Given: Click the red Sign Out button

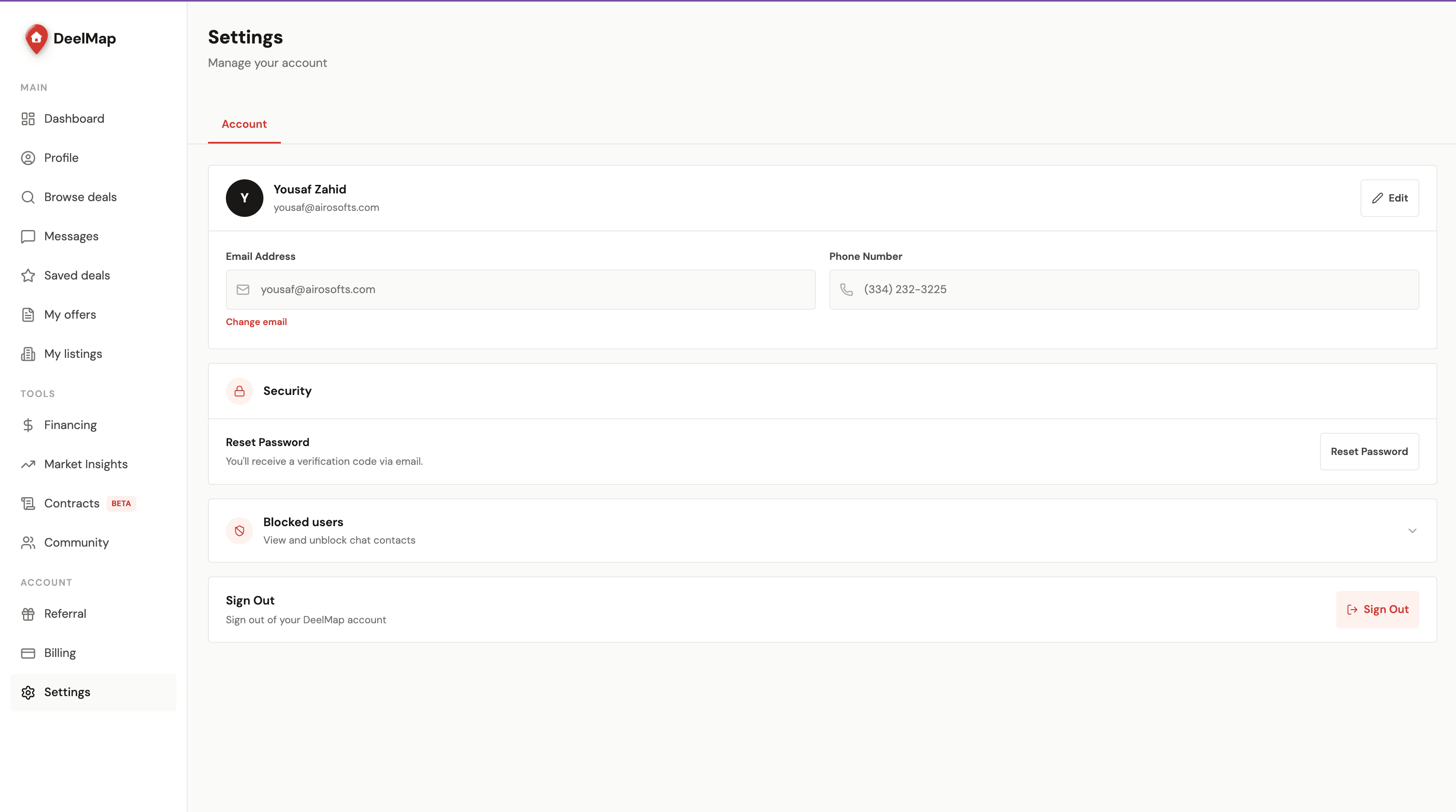Looking at the screenshot, I should tap(1378, 609).
